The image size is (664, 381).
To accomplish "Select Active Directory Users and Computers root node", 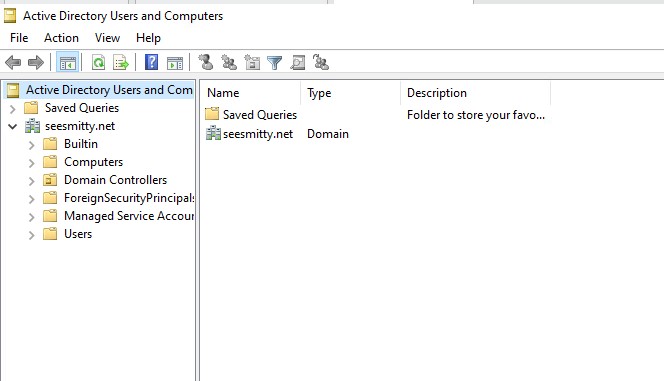I will 109,90.
